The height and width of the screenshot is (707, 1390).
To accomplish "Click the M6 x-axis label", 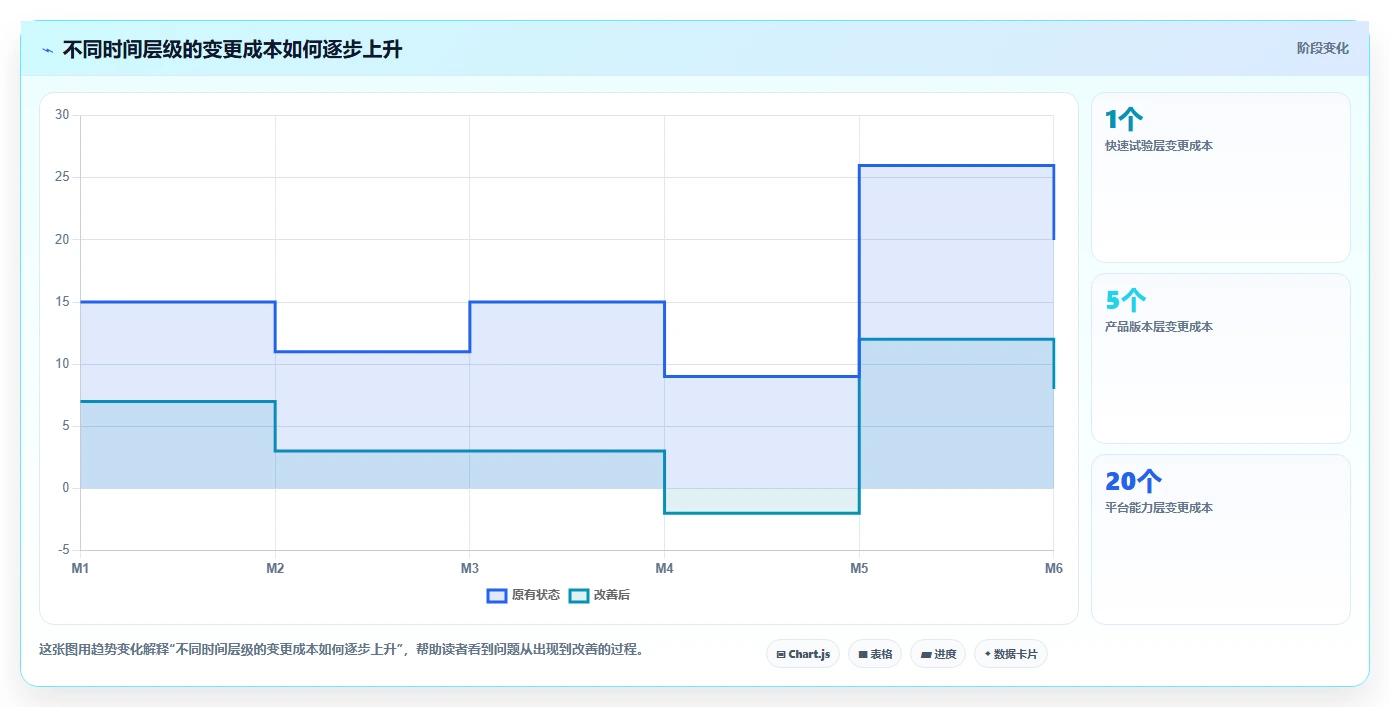I will (x=1053, y=568).
